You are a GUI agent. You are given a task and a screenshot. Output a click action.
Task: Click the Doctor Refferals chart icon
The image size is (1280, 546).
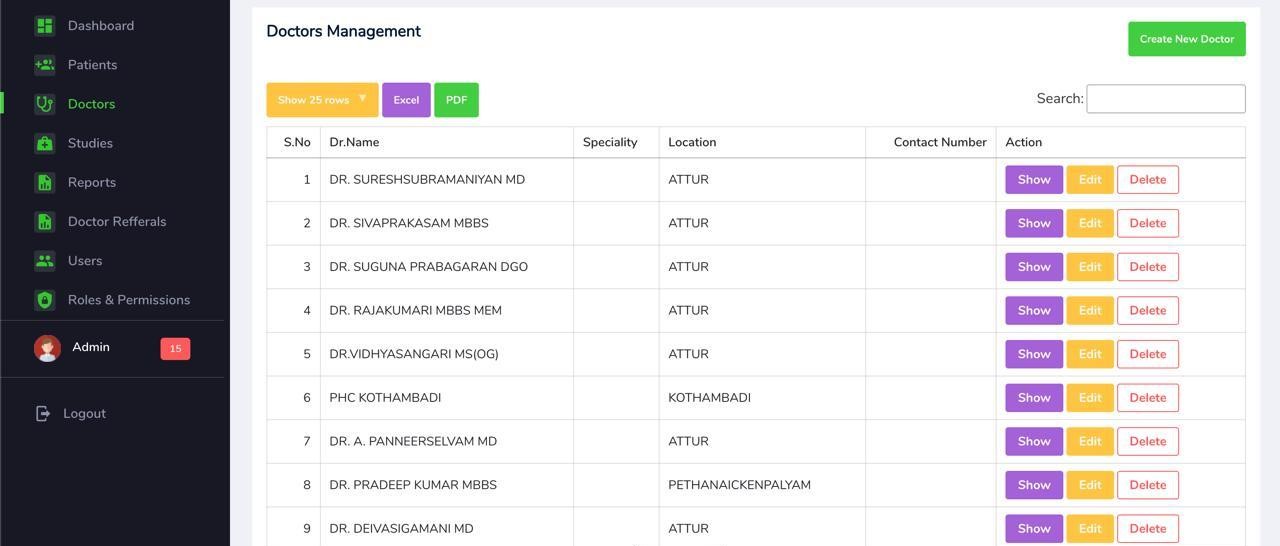44,221
